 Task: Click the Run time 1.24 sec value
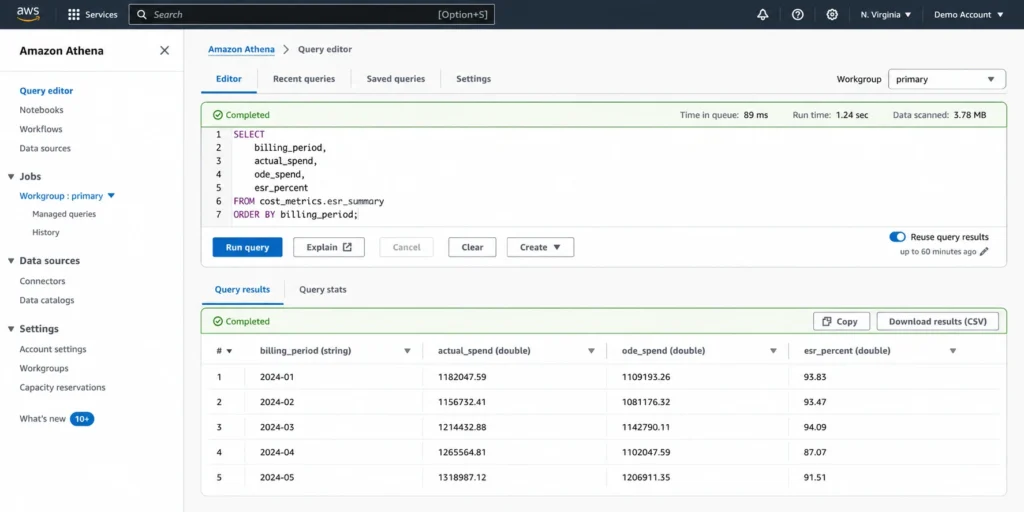pos(852,115)
